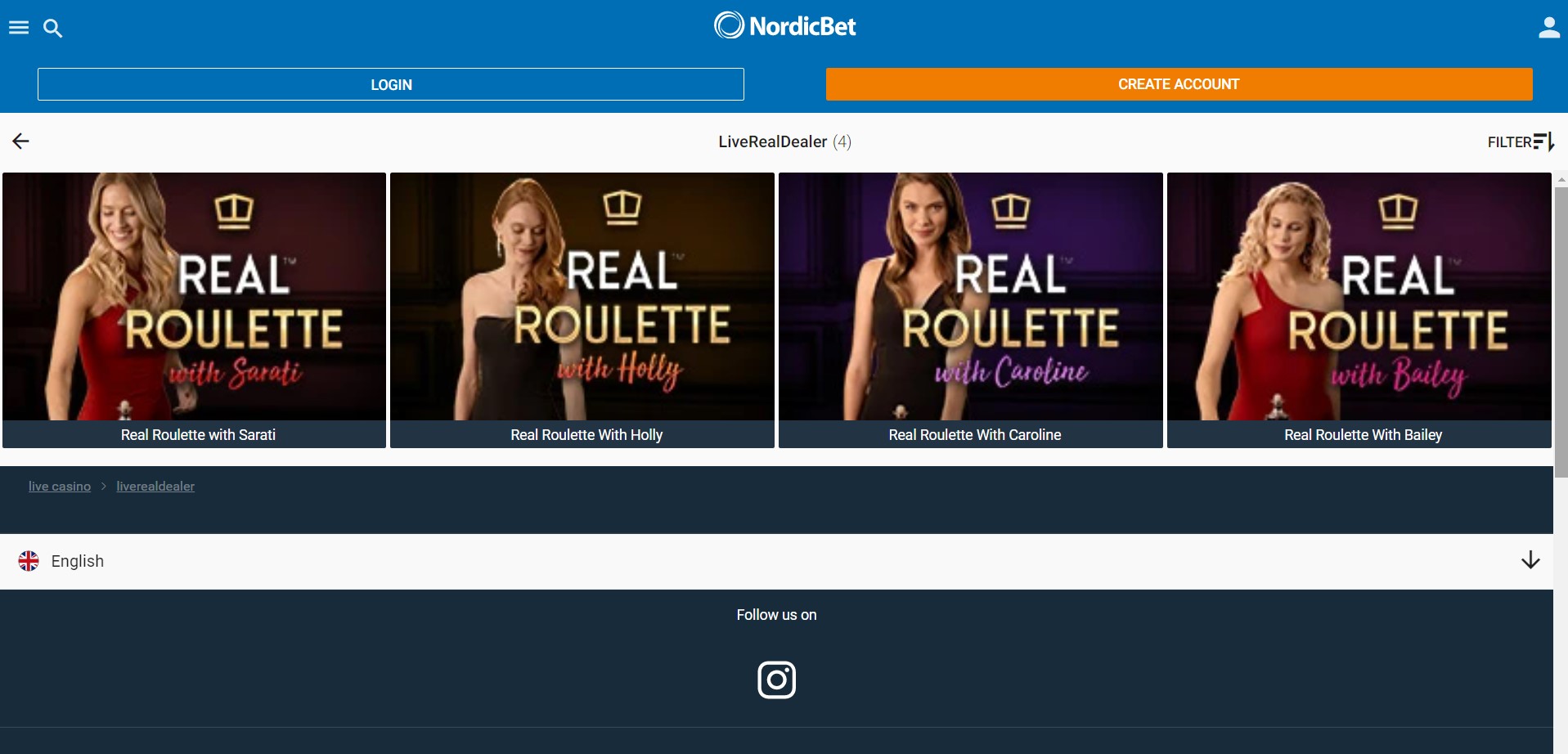Open the Instagram social link

click(776, 680)
